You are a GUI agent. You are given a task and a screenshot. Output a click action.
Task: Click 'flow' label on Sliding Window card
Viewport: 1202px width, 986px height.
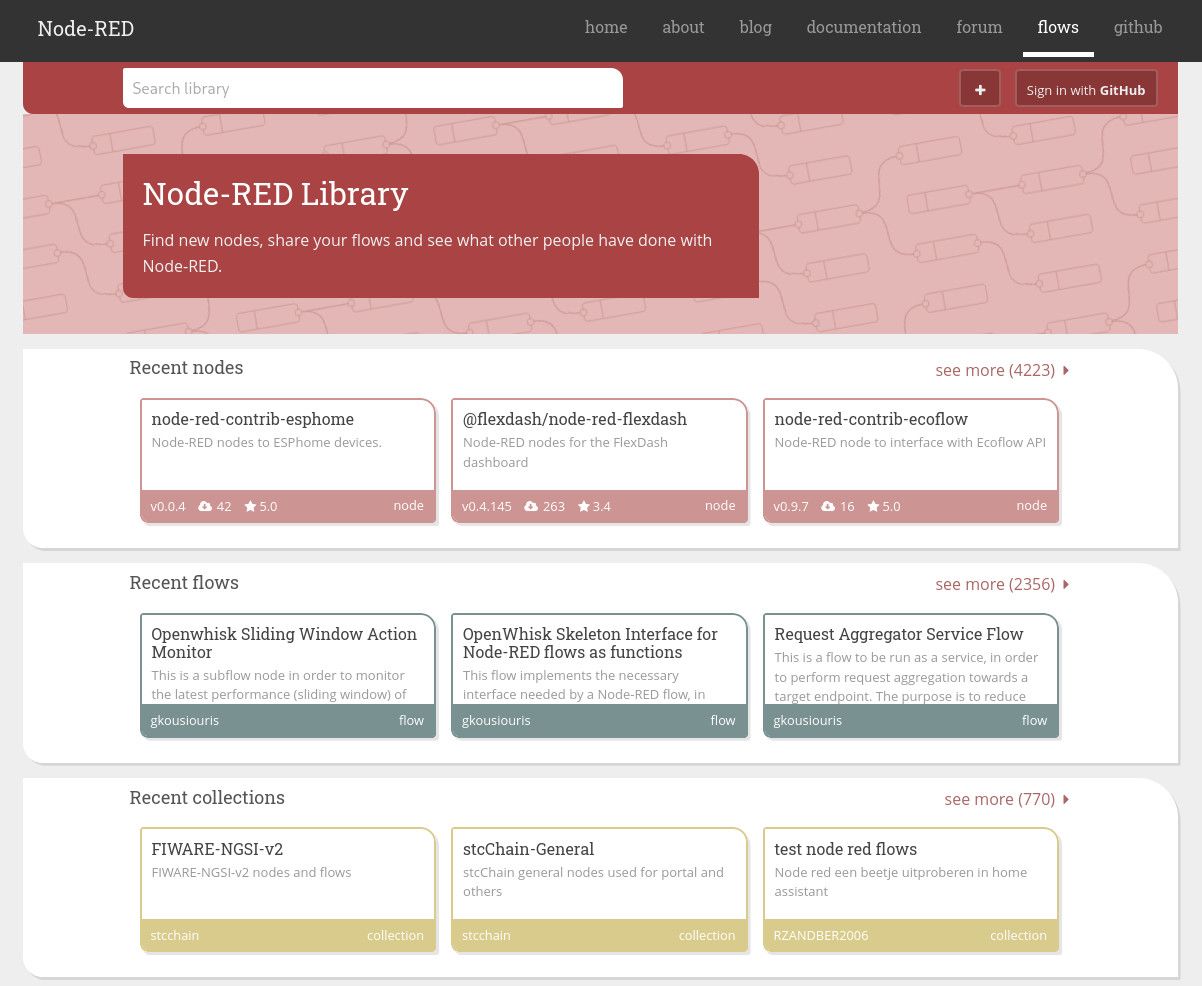[411, 721]
